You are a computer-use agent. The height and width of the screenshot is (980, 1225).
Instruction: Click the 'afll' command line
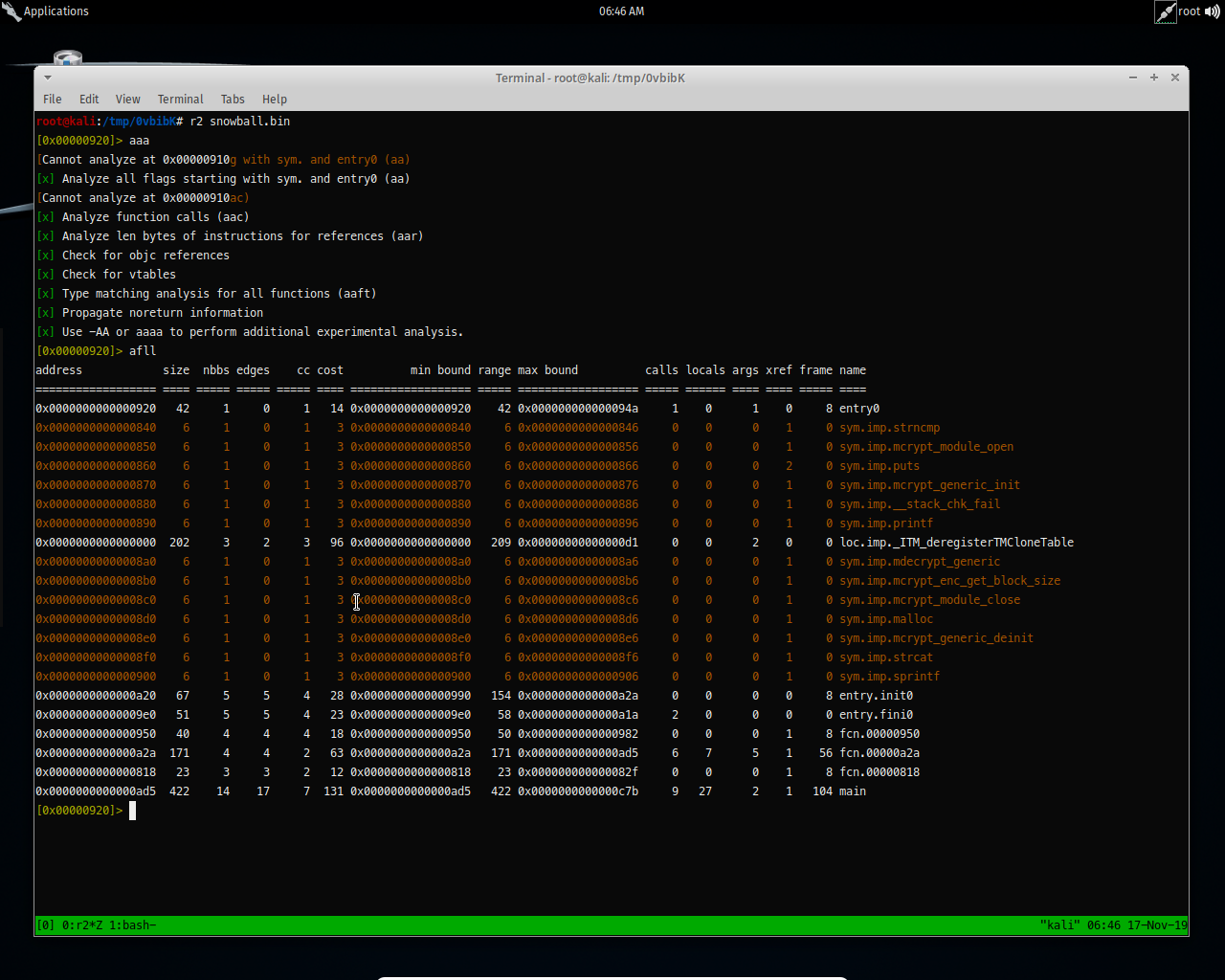click(143, 351)
